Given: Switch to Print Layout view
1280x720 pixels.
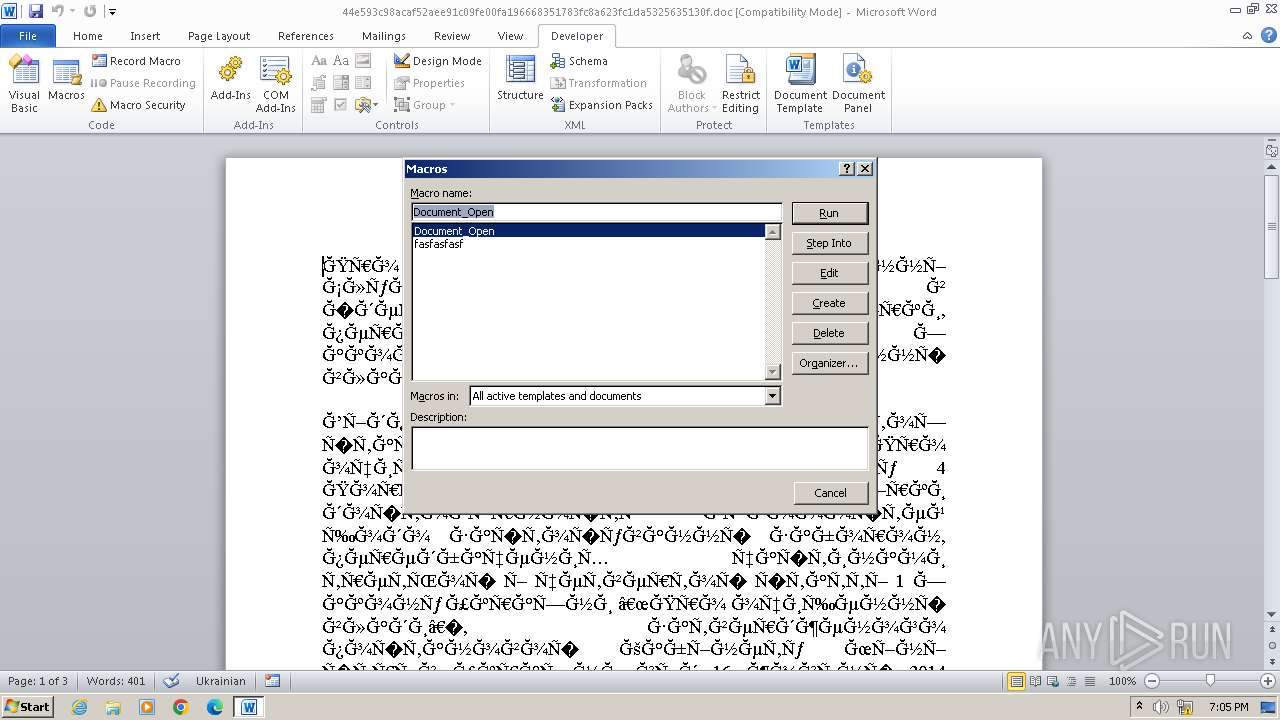Looking at the screenshot, I should pyautogui.click(x=1016, y=681).
